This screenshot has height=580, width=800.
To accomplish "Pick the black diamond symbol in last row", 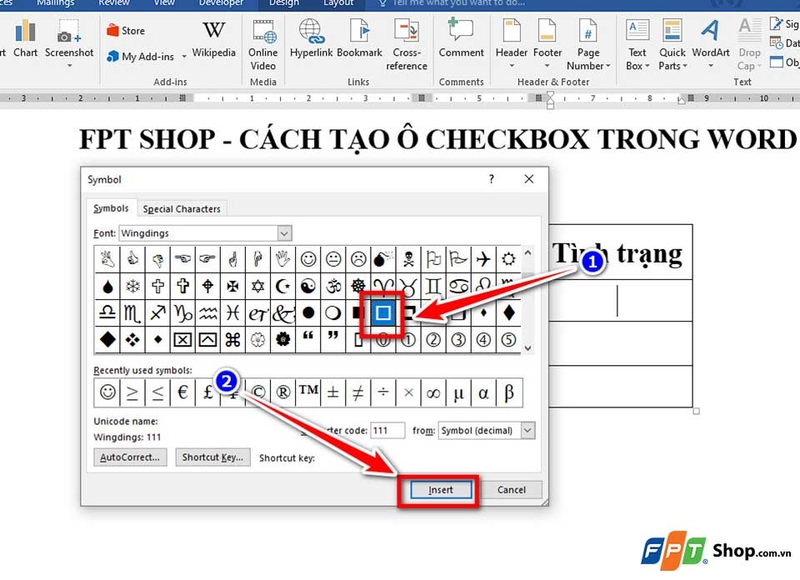I will click(x=108, y=340).
